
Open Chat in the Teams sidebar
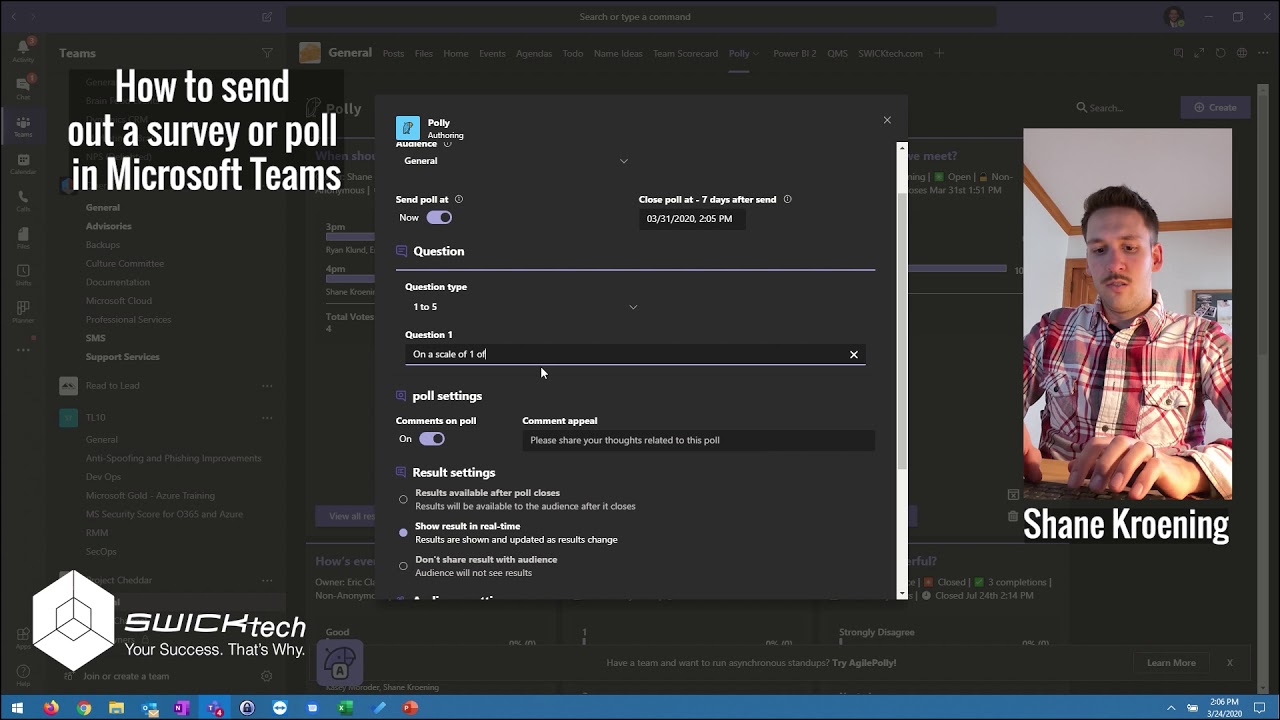[23, 87]
